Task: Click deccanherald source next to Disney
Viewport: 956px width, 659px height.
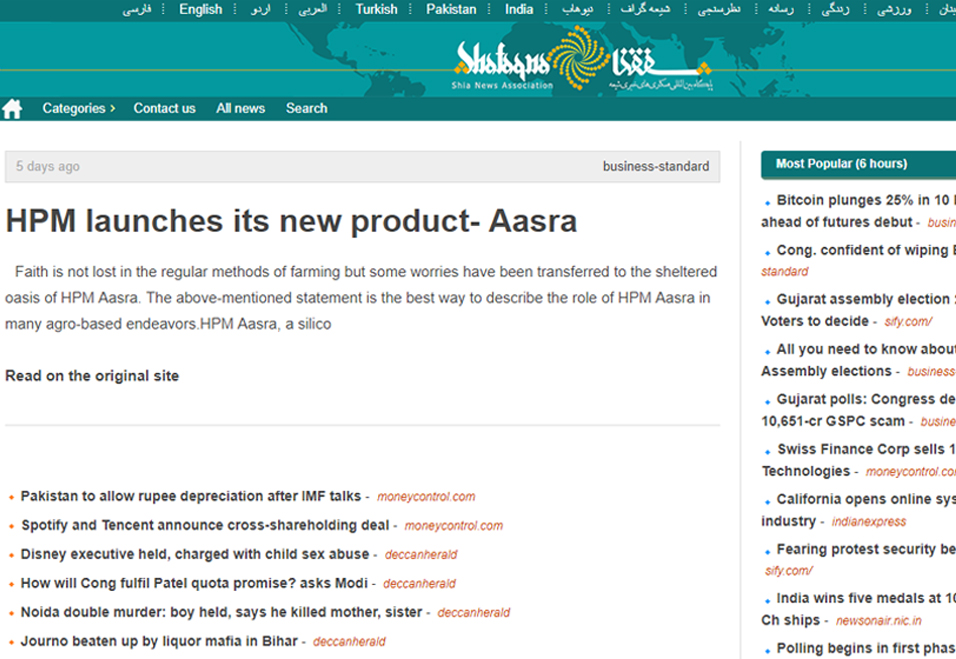Action: click(x=421, y=555)
